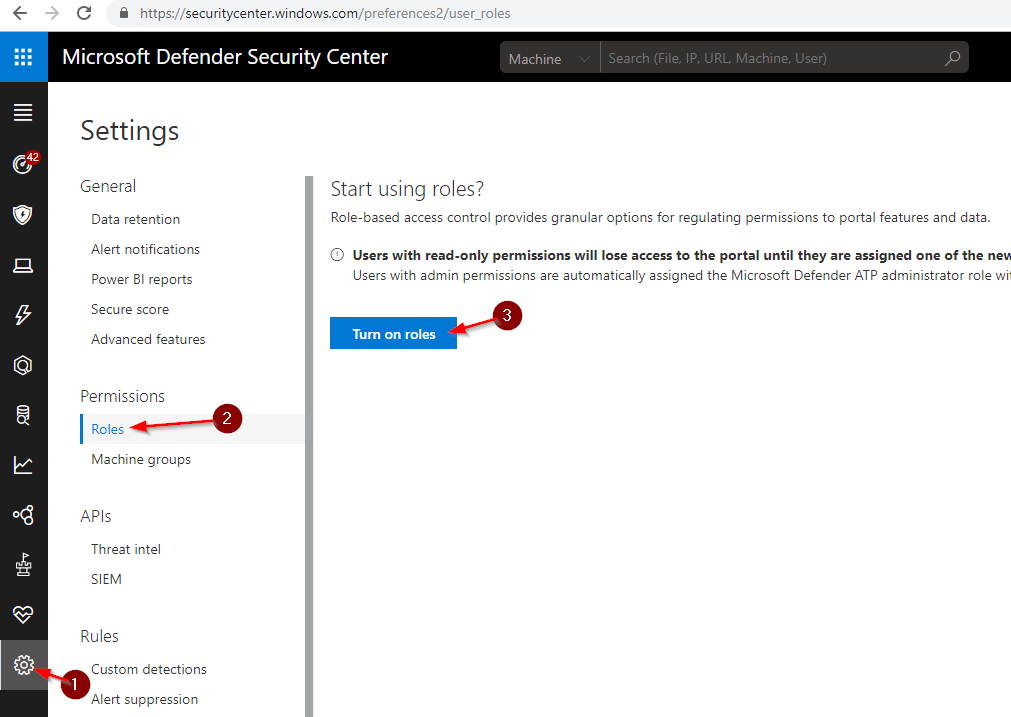1011x717 pixels.
Task: Click the Microsoft Defender Security Center title
Action: coord(225,57)
